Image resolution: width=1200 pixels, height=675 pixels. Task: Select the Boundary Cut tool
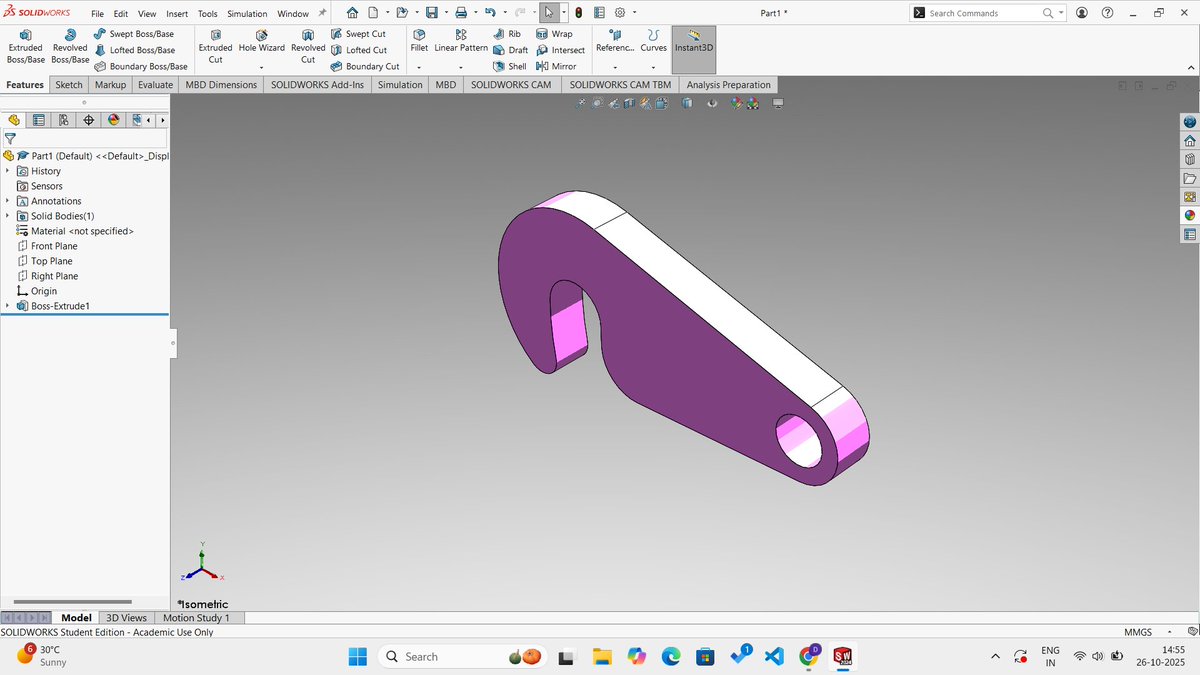365,66
